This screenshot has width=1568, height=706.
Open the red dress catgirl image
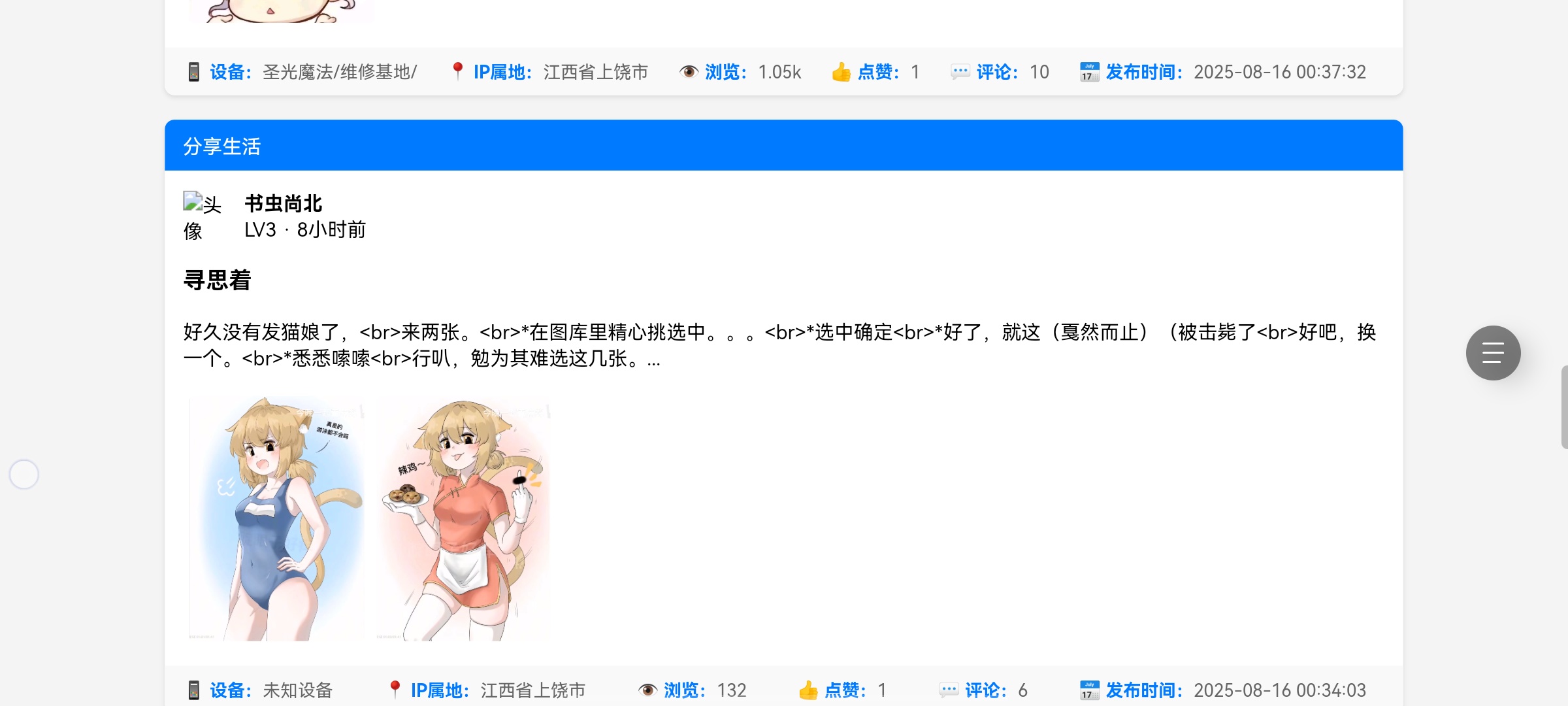point(464,518)
